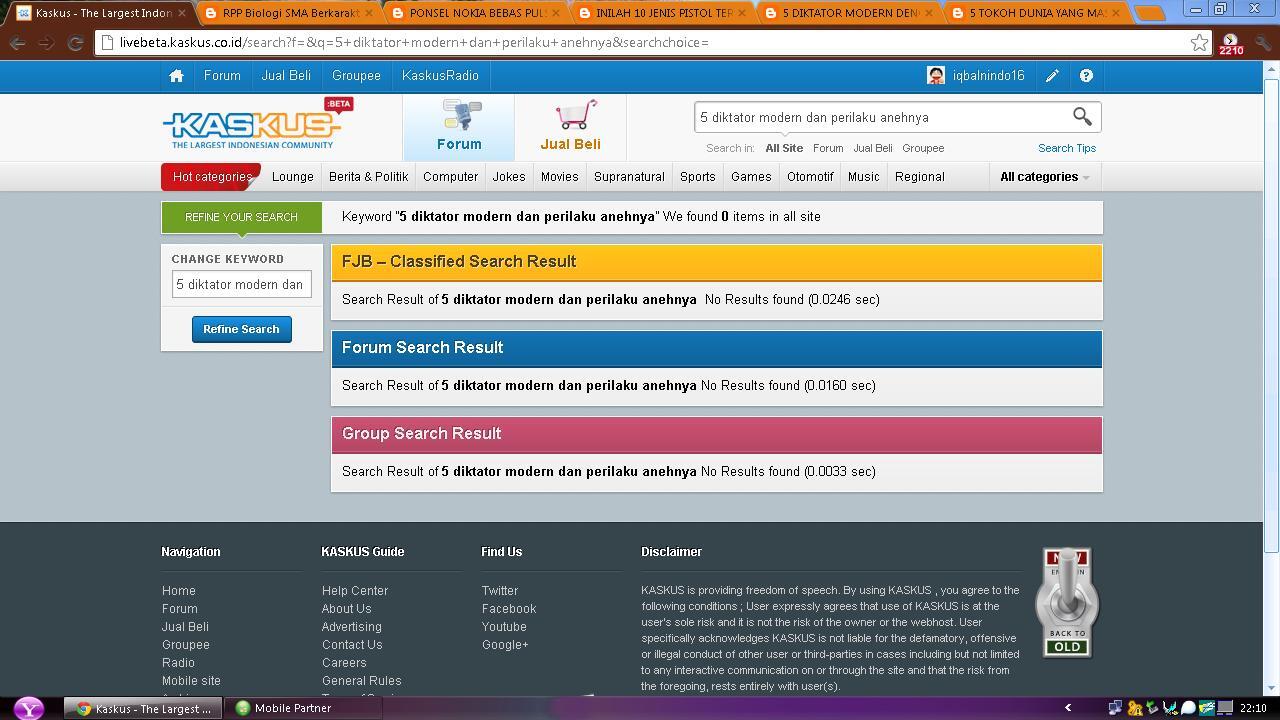The image size is (1280, 720).
Task: Open the Jual Beli section with cart icon
Action: point(571,127)
